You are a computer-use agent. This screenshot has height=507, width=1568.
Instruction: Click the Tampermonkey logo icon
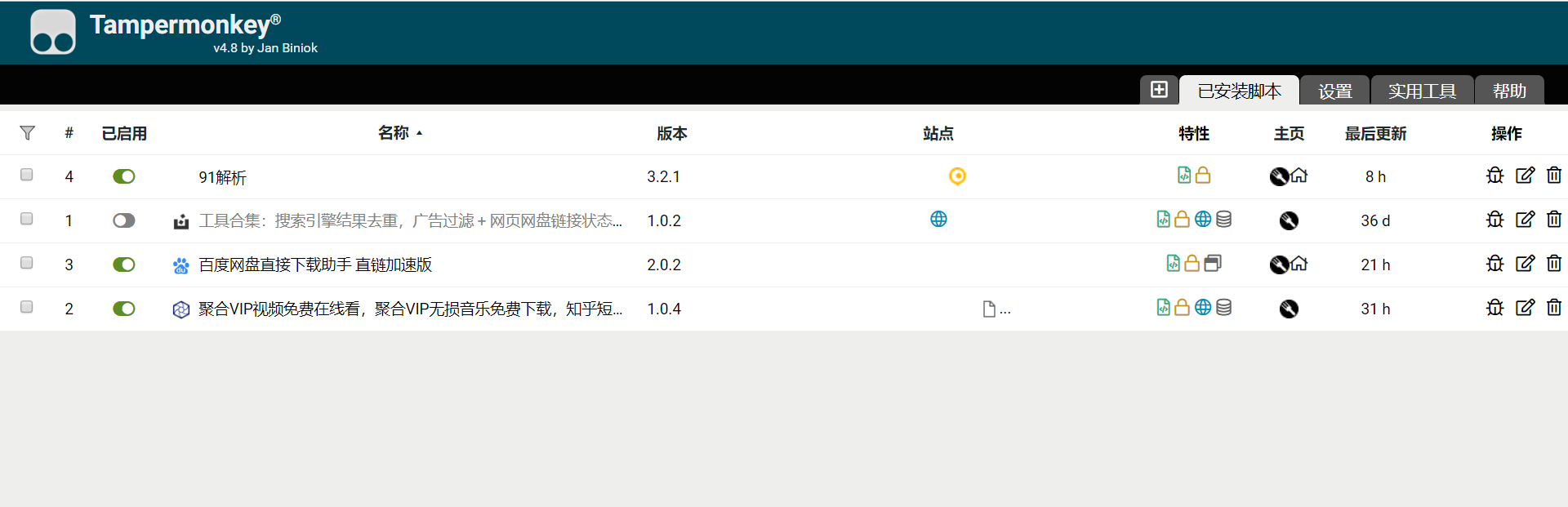click(x=53, y=32)
